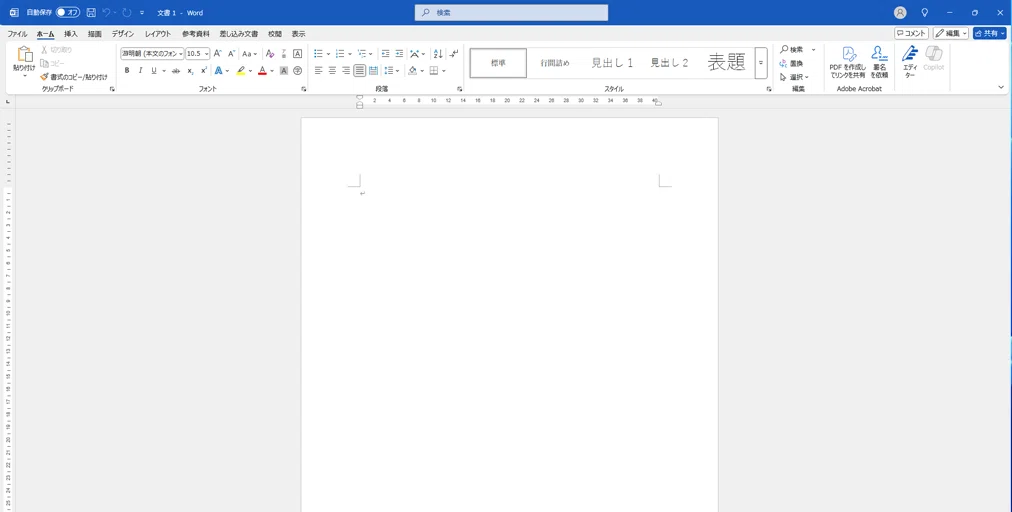Click the yellow highlight color button
Screen dimensions: 1012x512
coord(241,71)
